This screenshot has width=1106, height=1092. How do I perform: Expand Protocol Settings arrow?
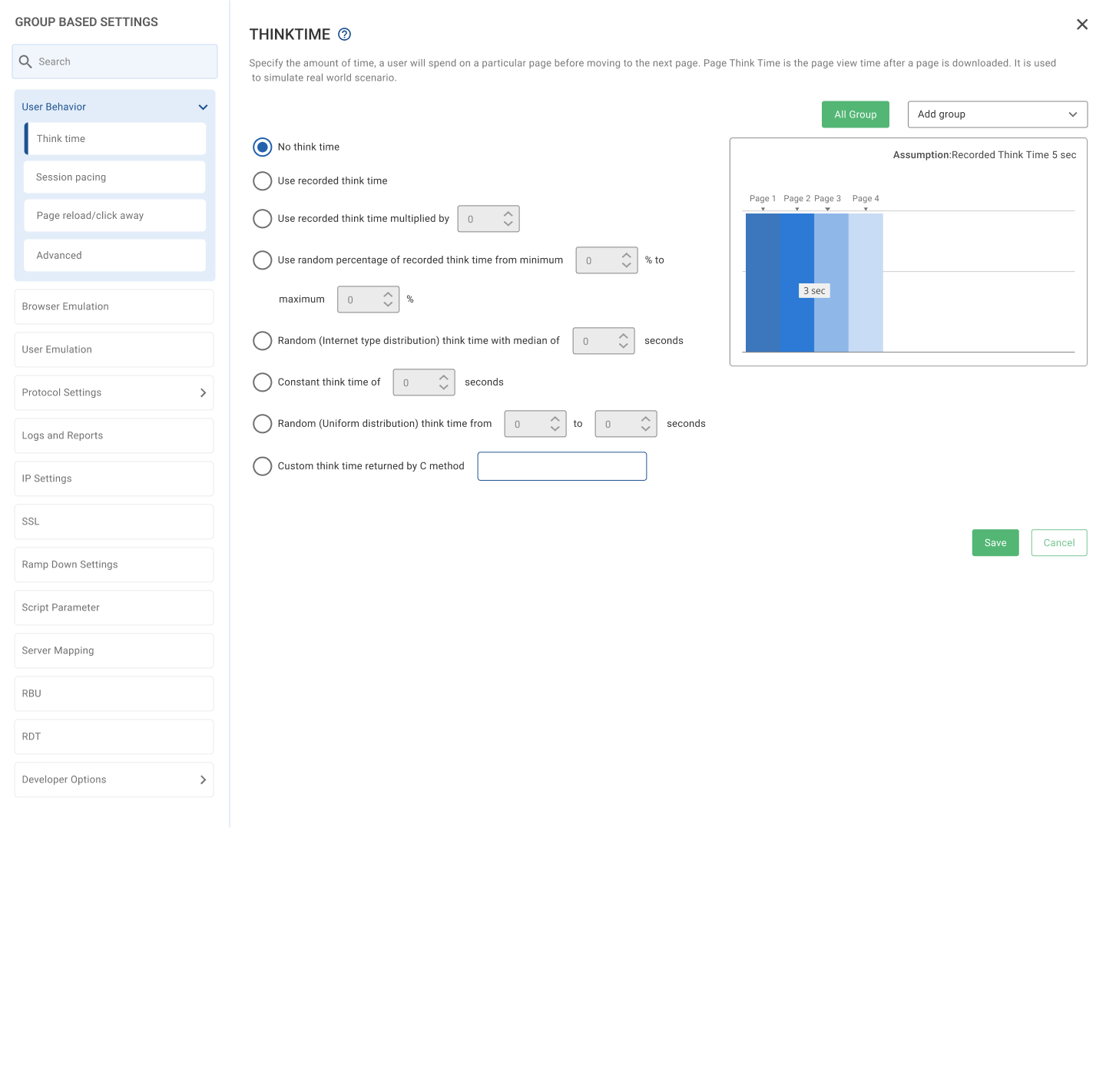pos(203,392)
